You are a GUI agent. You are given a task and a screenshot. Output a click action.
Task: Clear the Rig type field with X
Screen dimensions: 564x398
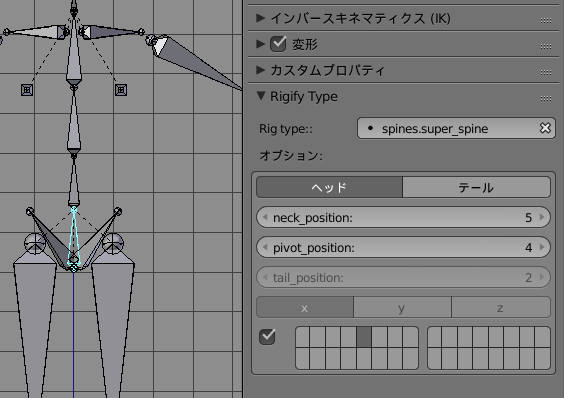[x=545, y=128]
